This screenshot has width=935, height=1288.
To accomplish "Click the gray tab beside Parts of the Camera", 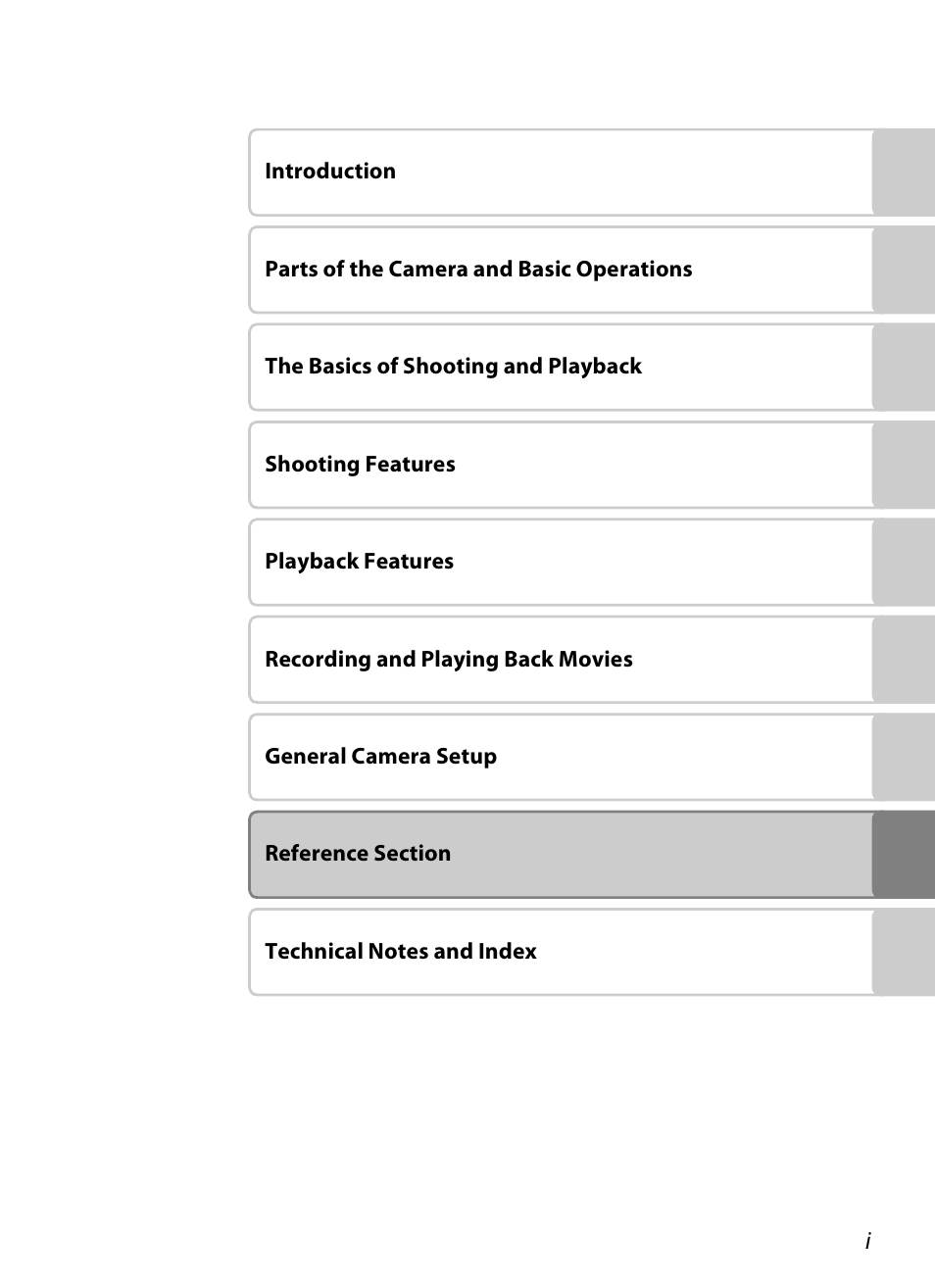I will click(903, 270).
